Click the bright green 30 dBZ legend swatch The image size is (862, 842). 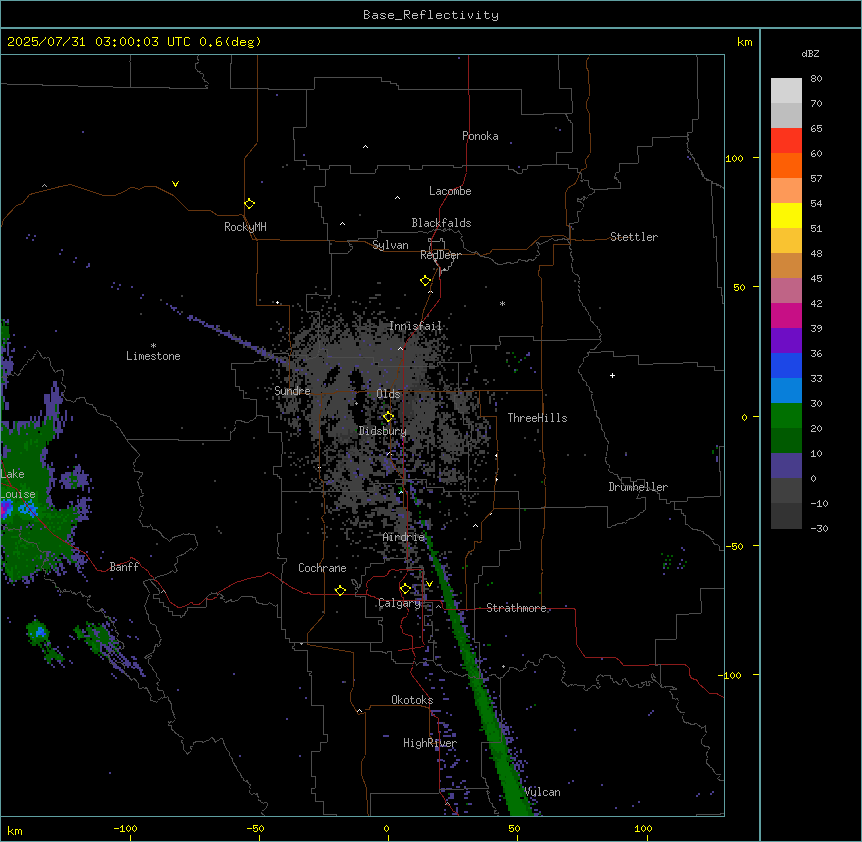(786, 416)
